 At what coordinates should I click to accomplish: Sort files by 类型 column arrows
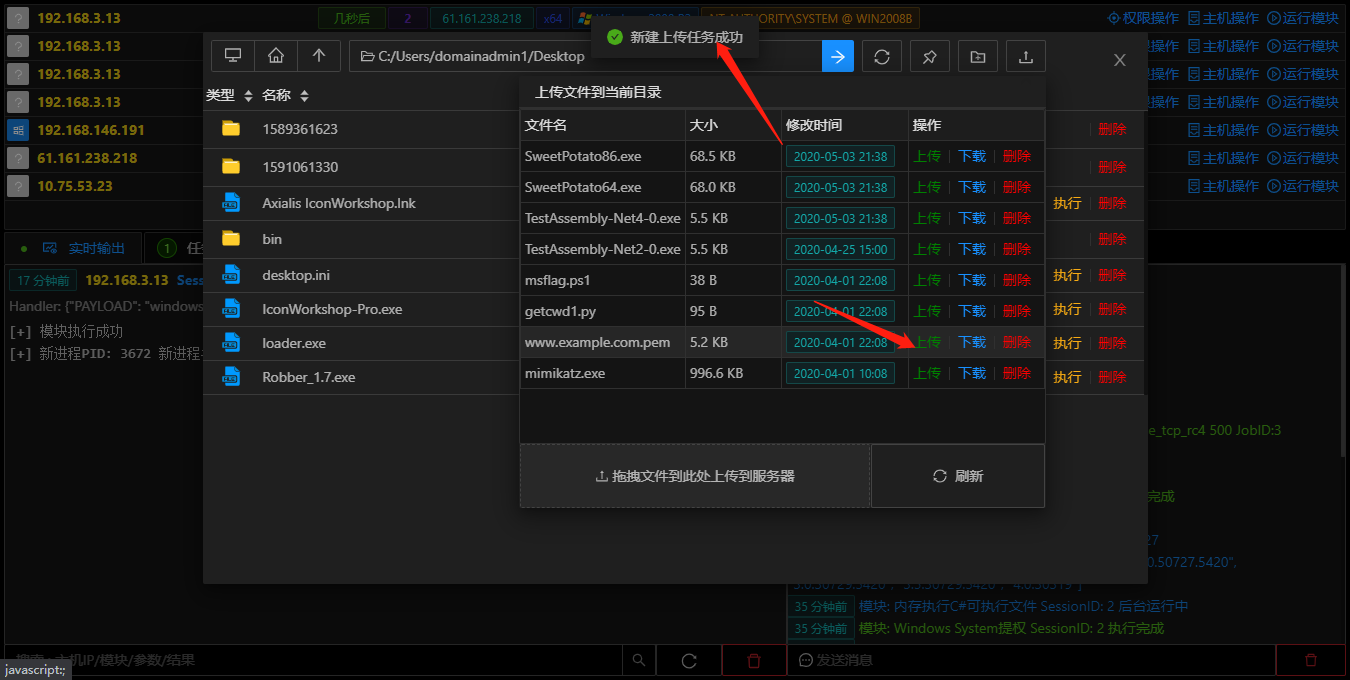(248, 96)
